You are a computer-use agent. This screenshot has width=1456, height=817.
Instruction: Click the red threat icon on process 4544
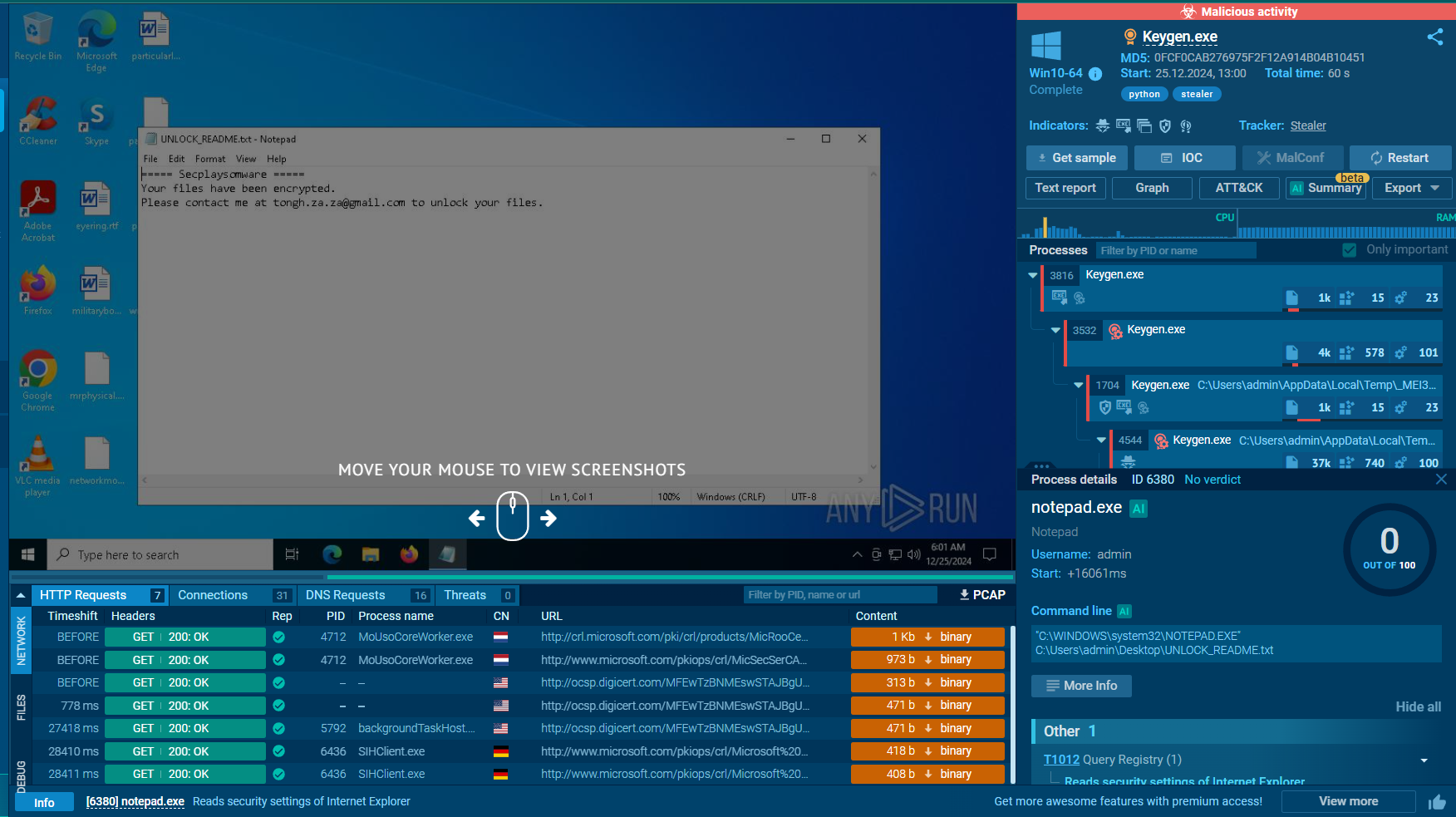click(1161, 440)
